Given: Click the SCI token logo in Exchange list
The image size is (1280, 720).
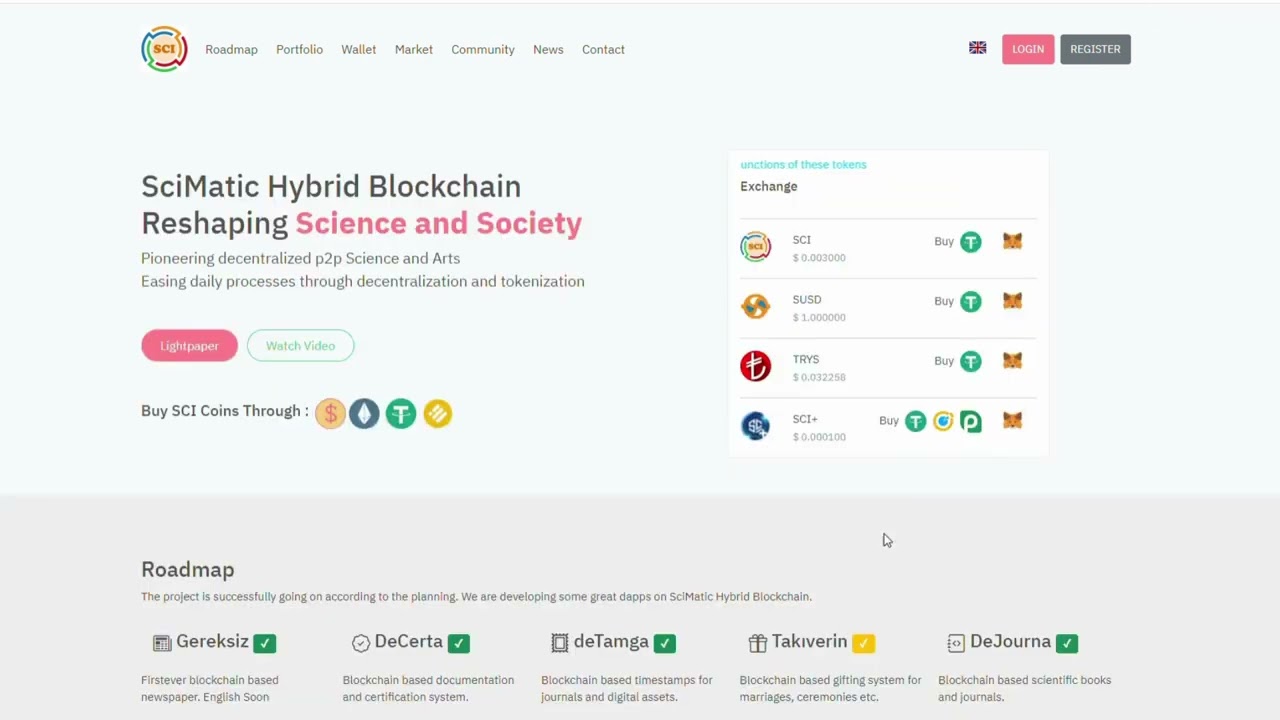Looking at the screenshot, I should pos(756,246).
